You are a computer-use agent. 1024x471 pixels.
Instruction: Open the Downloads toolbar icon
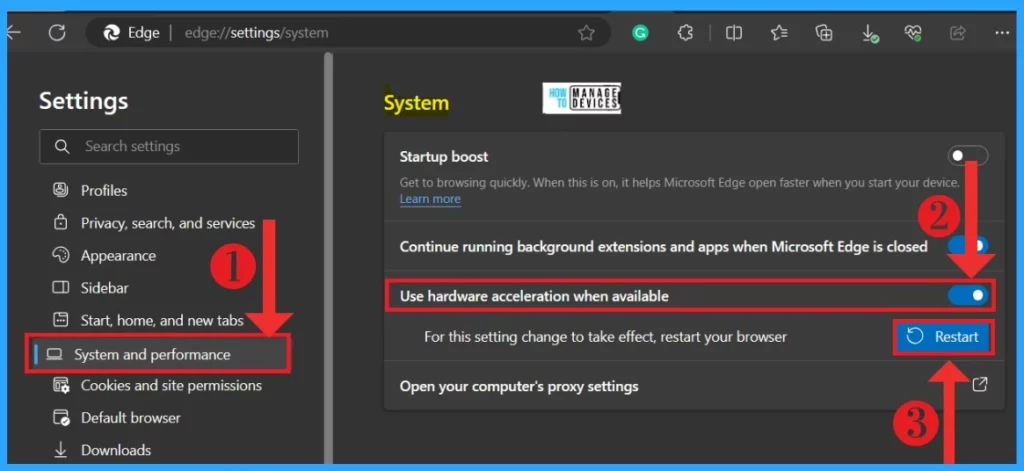(869, 33)
